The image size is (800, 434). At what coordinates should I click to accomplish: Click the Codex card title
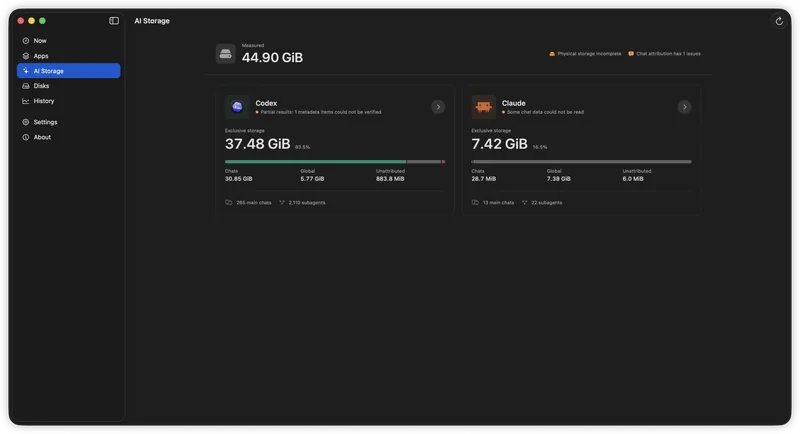[266, 103]
